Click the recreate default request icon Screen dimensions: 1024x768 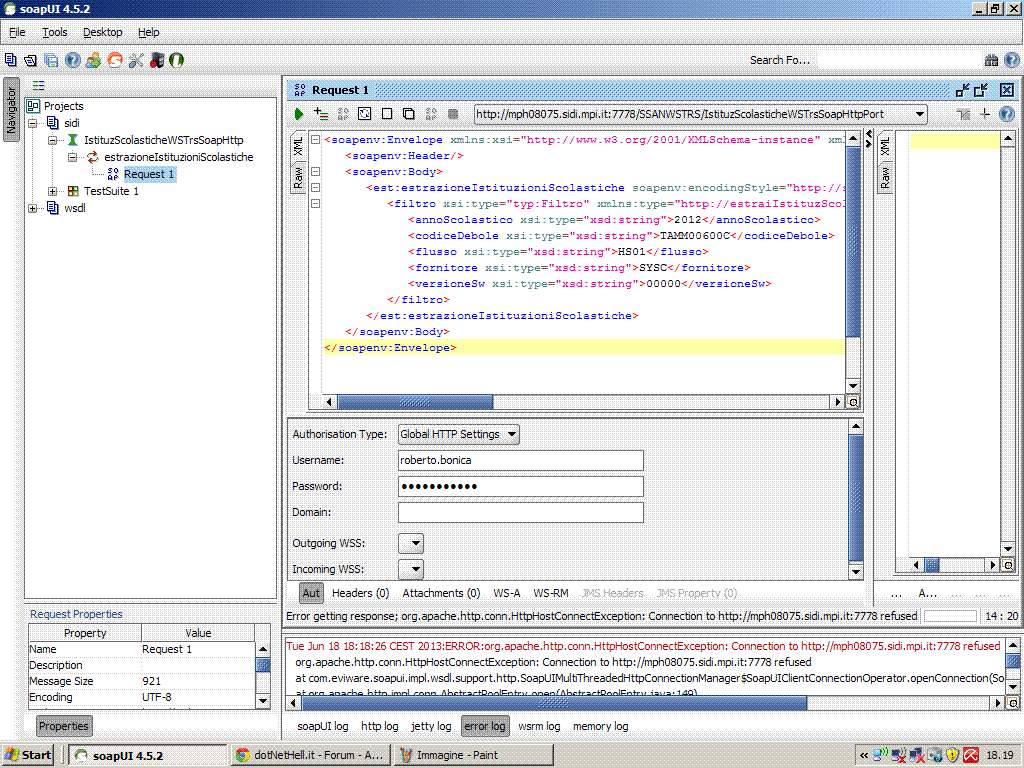click(364, 114)
